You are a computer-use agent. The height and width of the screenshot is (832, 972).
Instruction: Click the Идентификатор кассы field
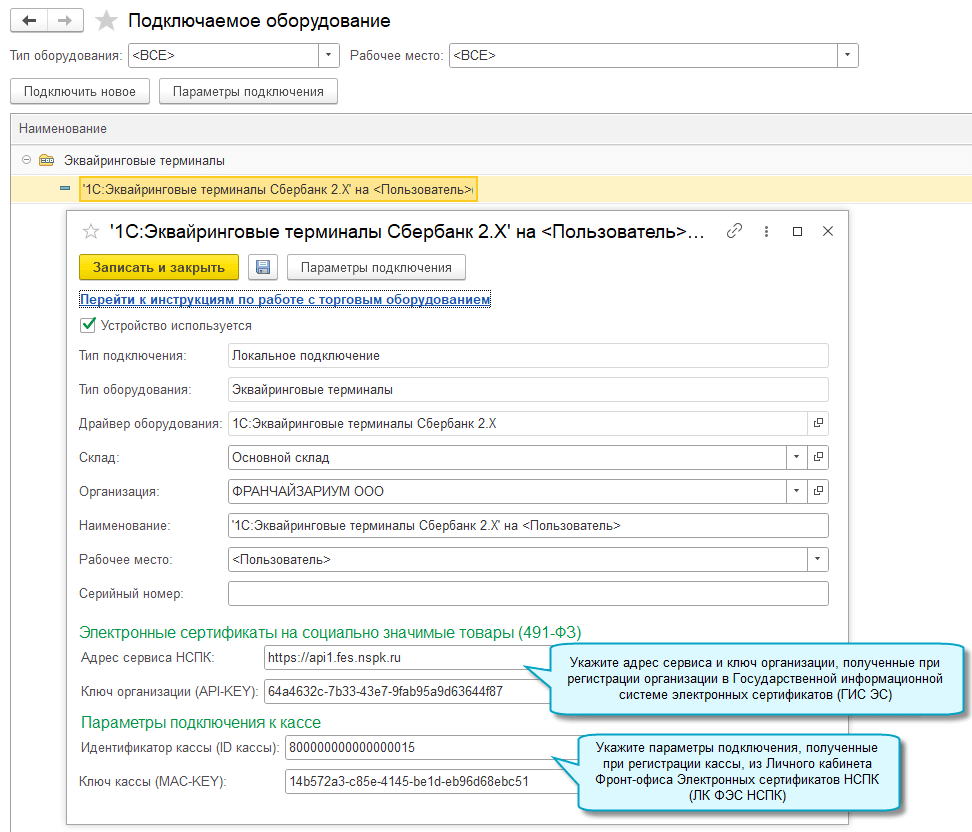tap(432, 748)
